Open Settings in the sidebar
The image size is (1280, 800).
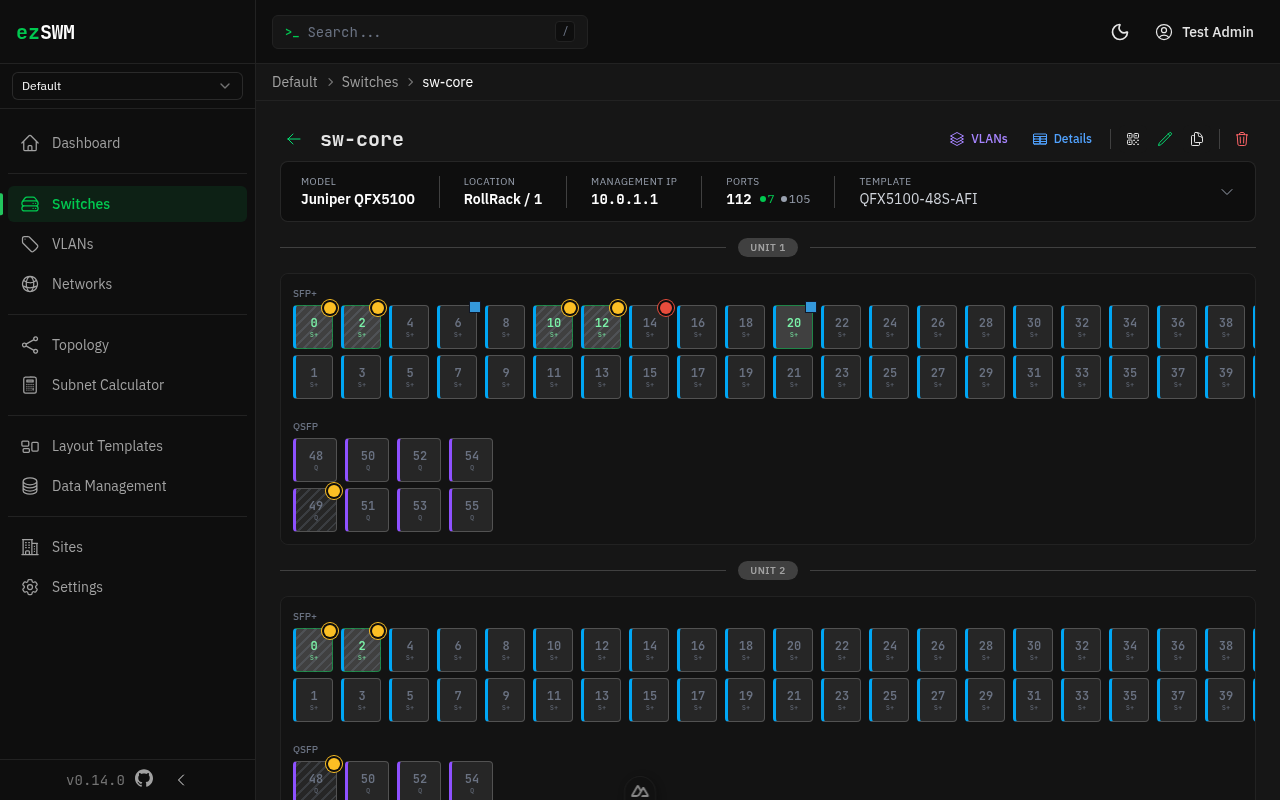tap(127, 587)
